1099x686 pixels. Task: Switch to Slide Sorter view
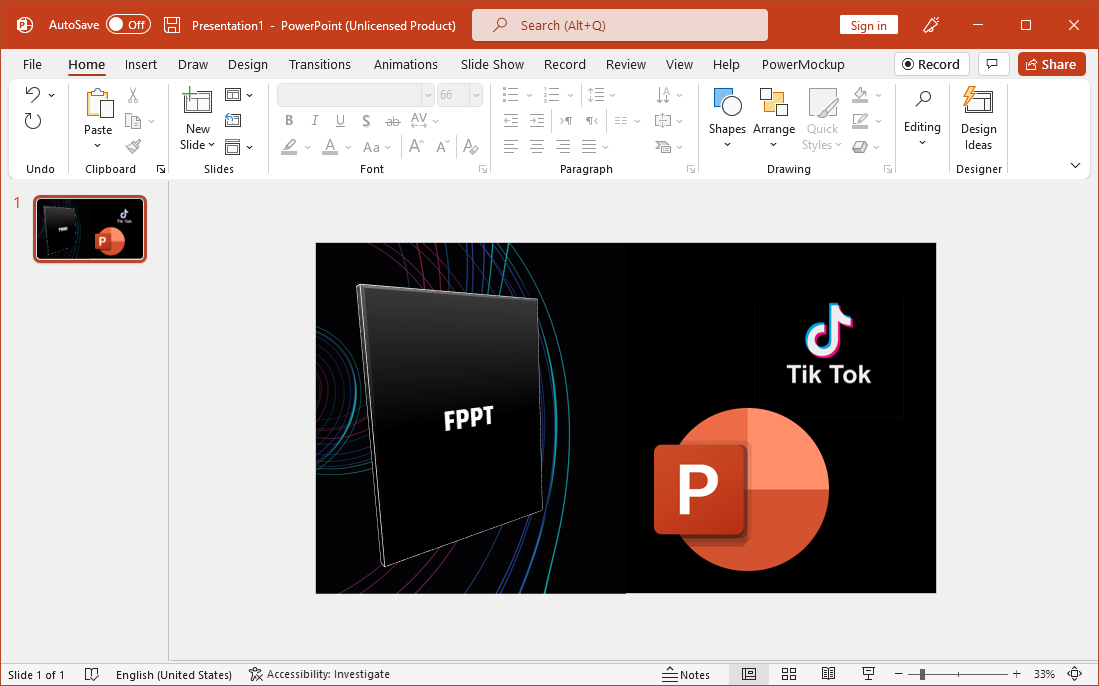[789, 674]
